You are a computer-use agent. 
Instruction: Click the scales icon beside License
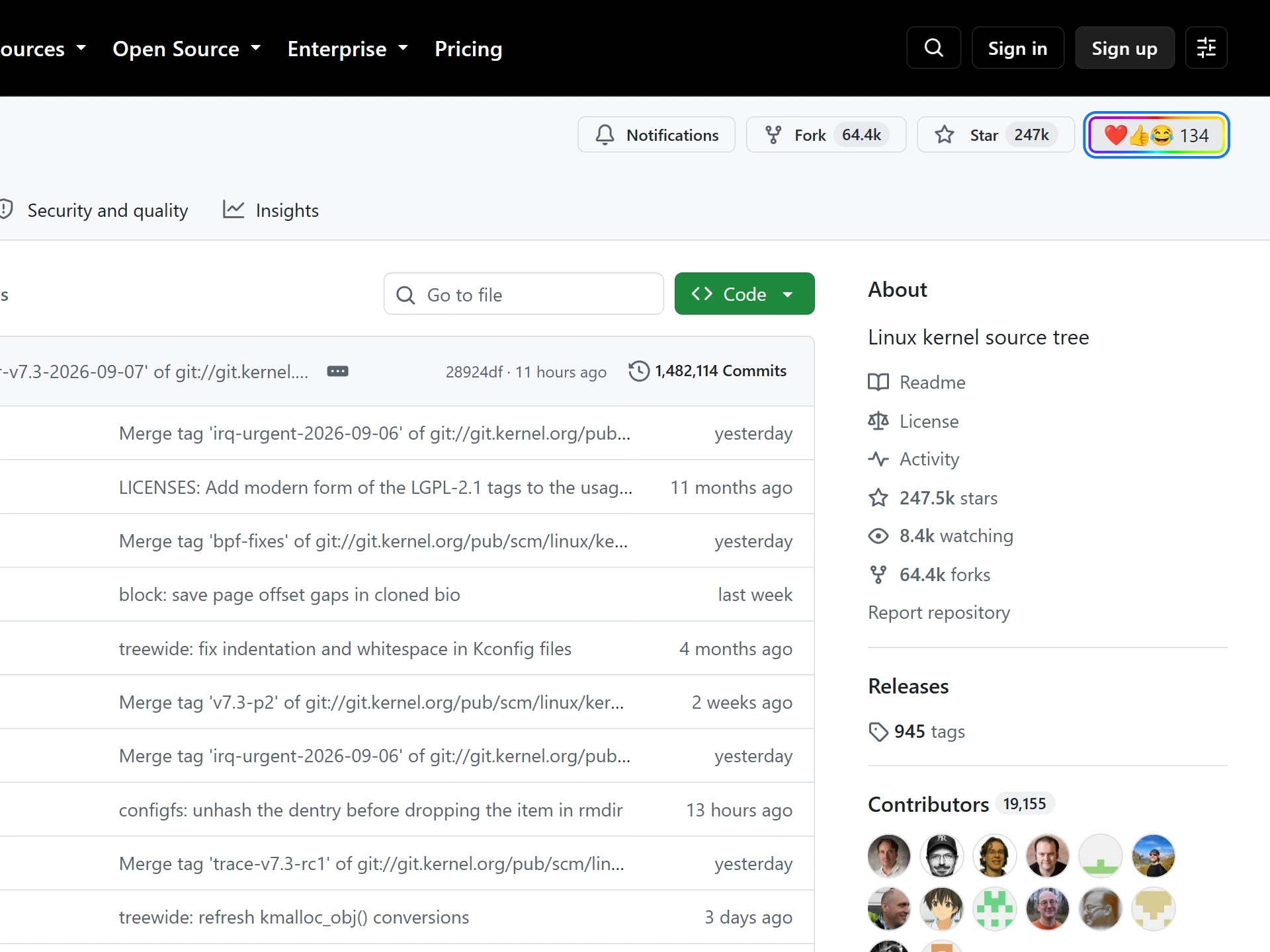tap(878, 421)
